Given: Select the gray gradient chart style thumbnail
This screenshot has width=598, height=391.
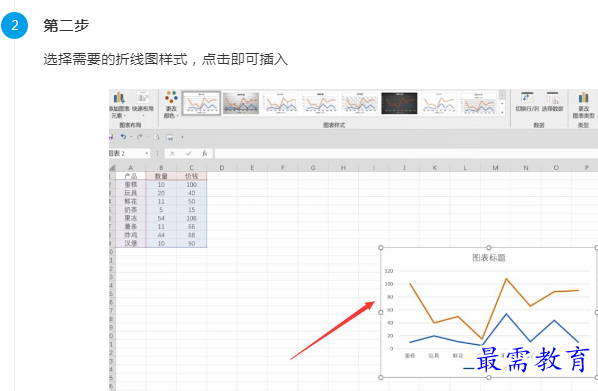Looking at the screenshot, I should click(241, 103).
